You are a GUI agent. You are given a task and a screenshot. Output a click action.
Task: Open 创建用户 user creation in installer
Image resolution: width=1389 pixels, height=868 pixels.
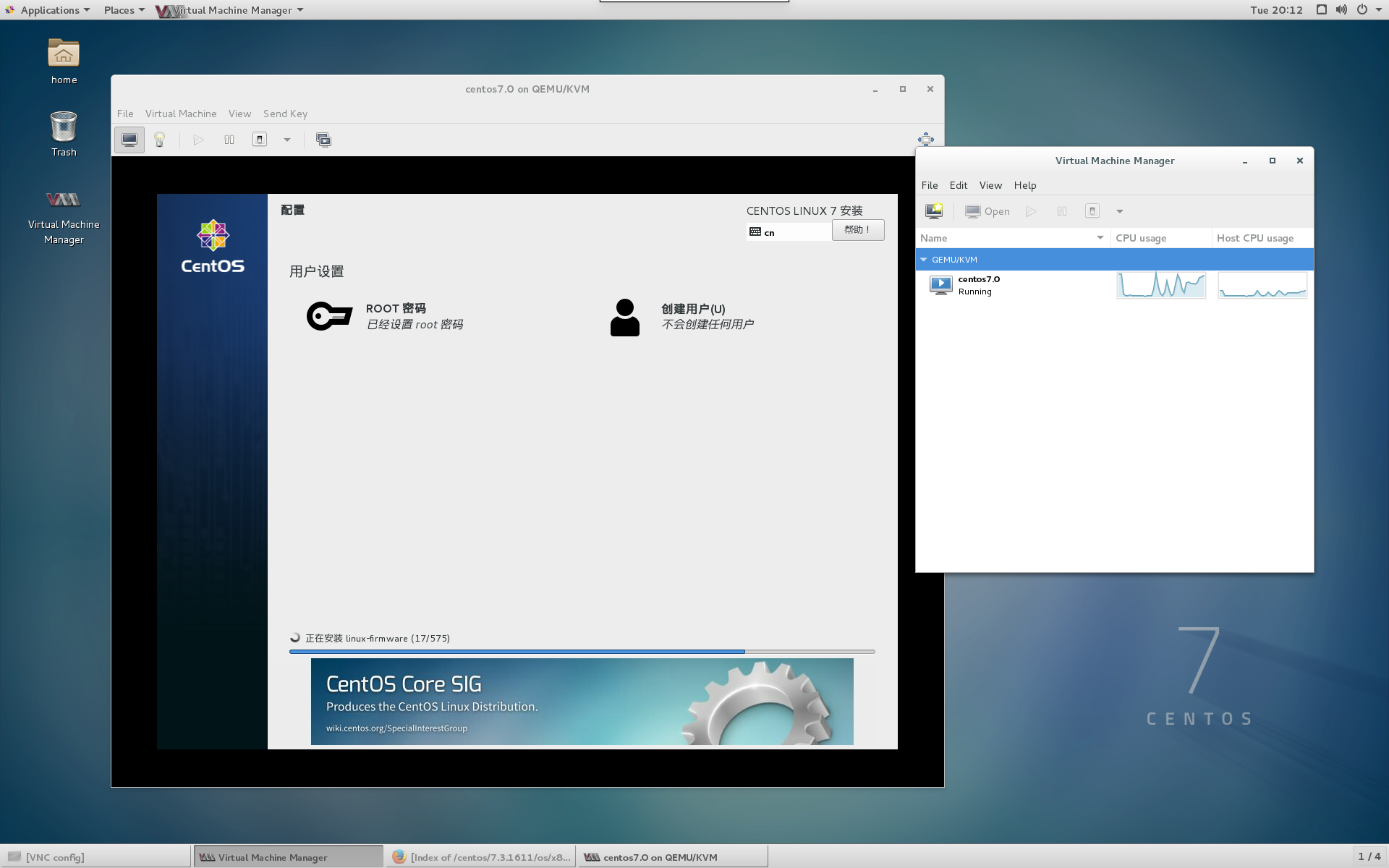pyautogui.click(x=682, y=317)
